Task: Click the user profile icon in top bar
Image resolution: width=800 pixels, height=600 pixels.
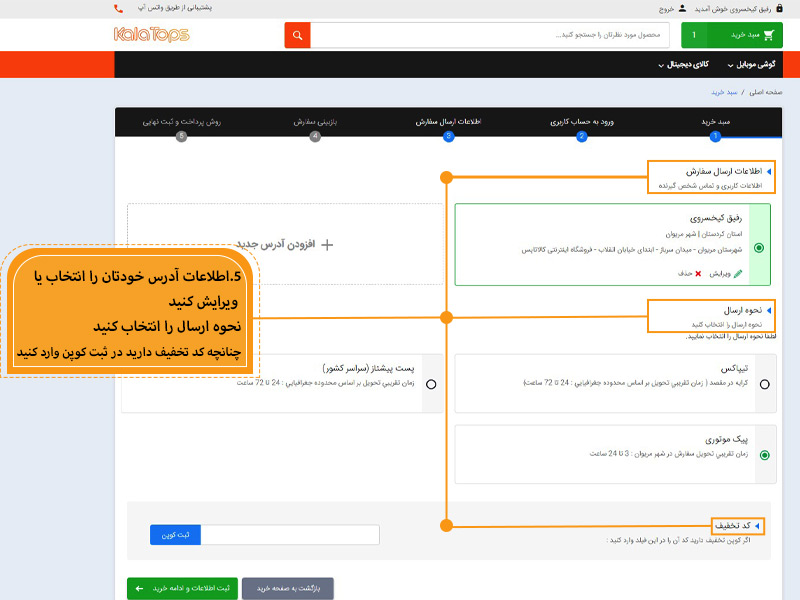Action: coord(682,8)
